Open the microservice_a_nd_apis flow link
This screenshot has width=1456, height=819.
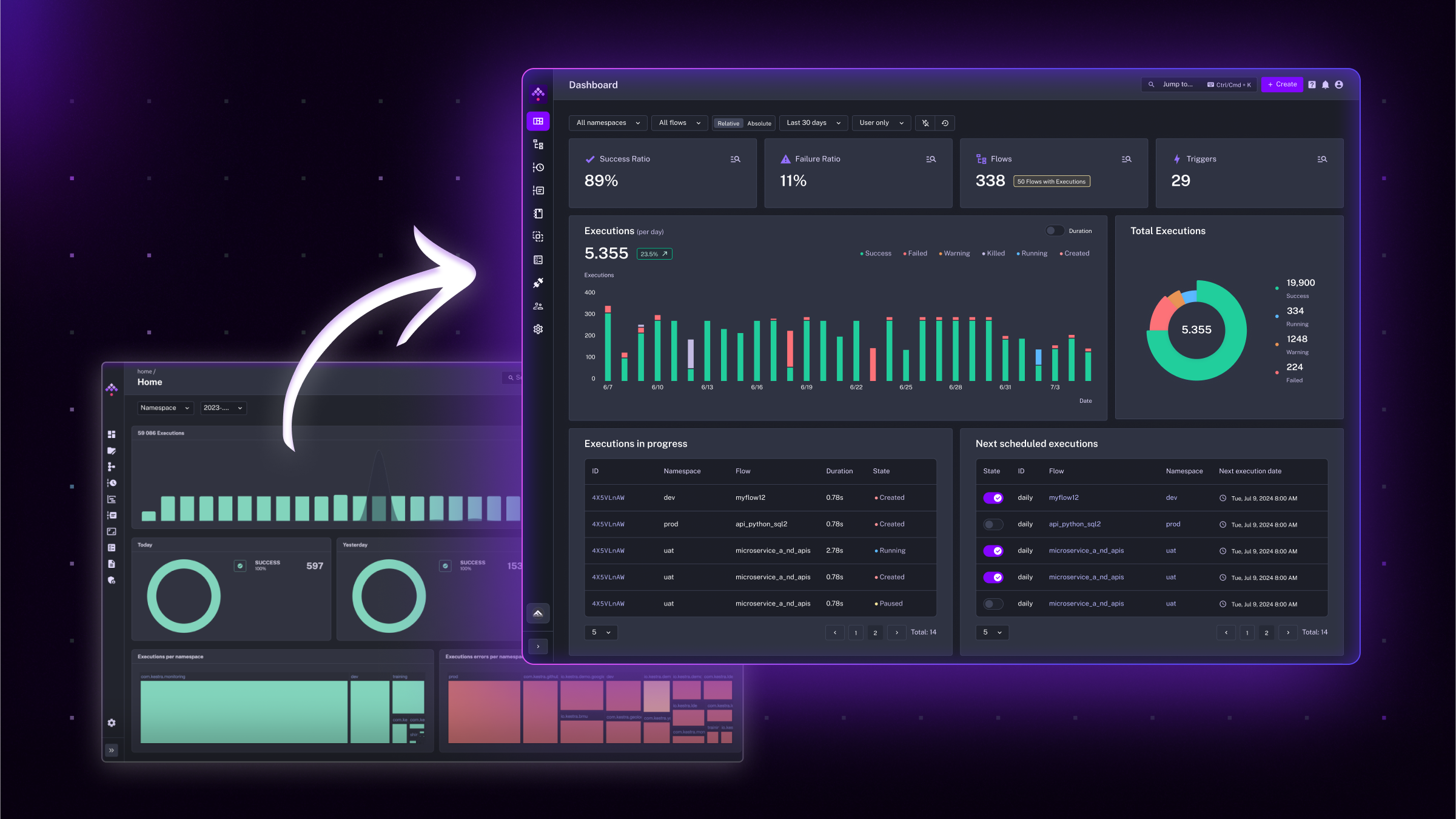(1085, 551)
